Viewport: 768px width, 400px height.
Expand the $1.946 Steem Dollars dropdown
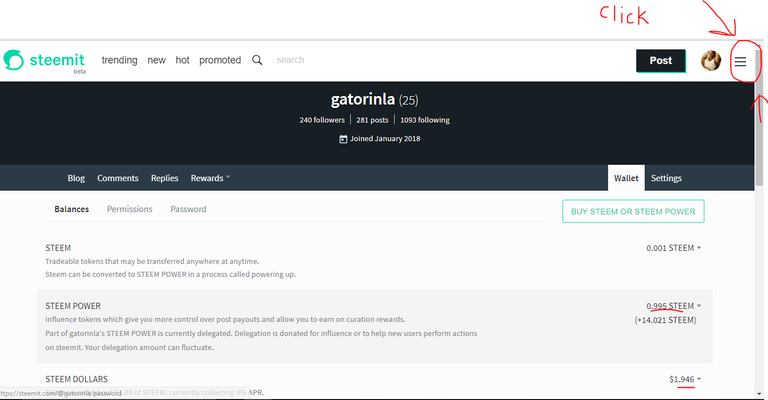685,379
